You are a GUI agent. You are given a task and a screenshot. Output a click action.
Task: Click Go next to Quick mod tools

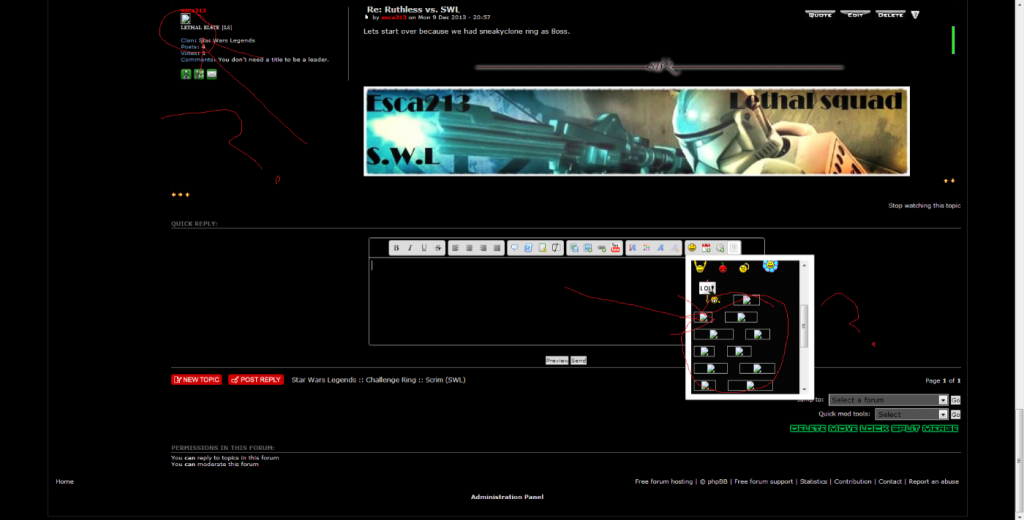coord(955,414)
